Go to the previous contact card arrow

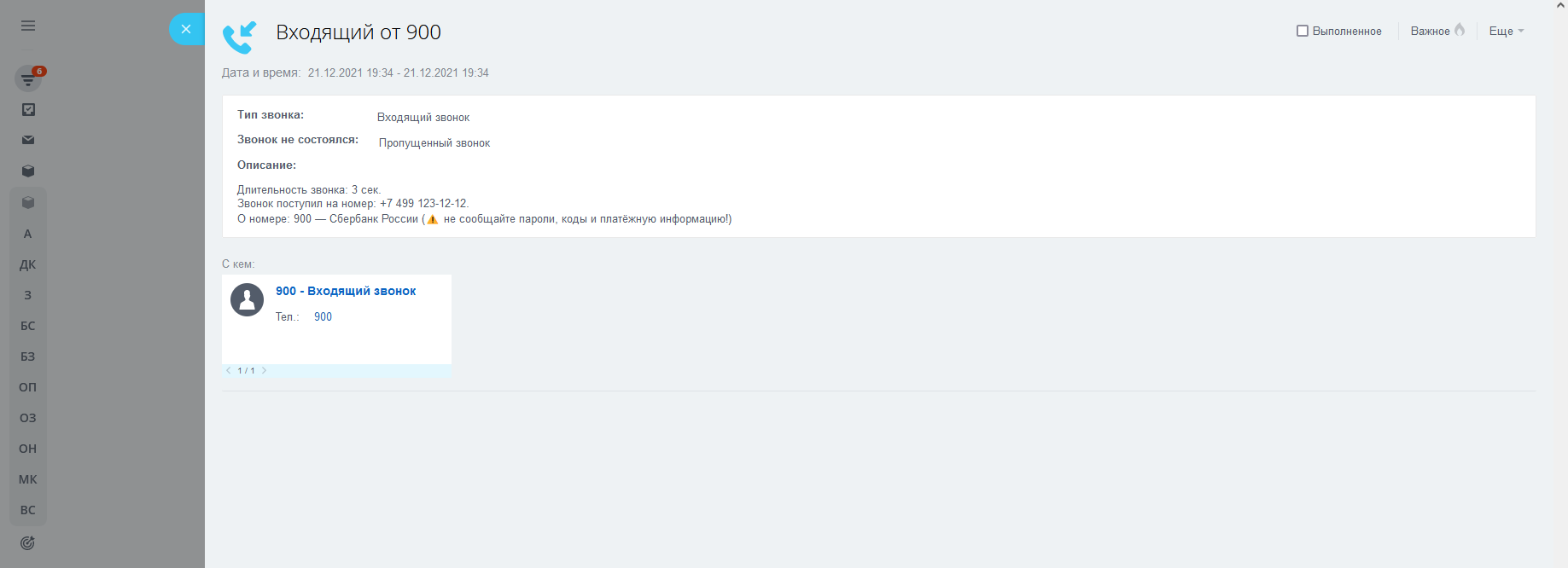pyautogui.click(x=229, y=370)
